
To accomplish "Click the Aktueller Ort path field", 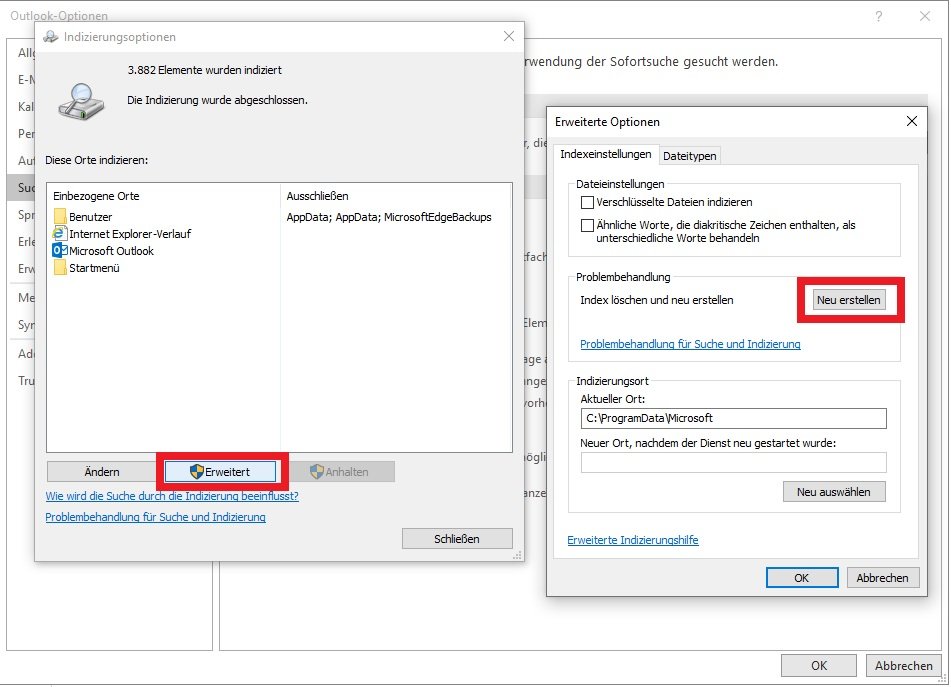I will tap(733, 418).
